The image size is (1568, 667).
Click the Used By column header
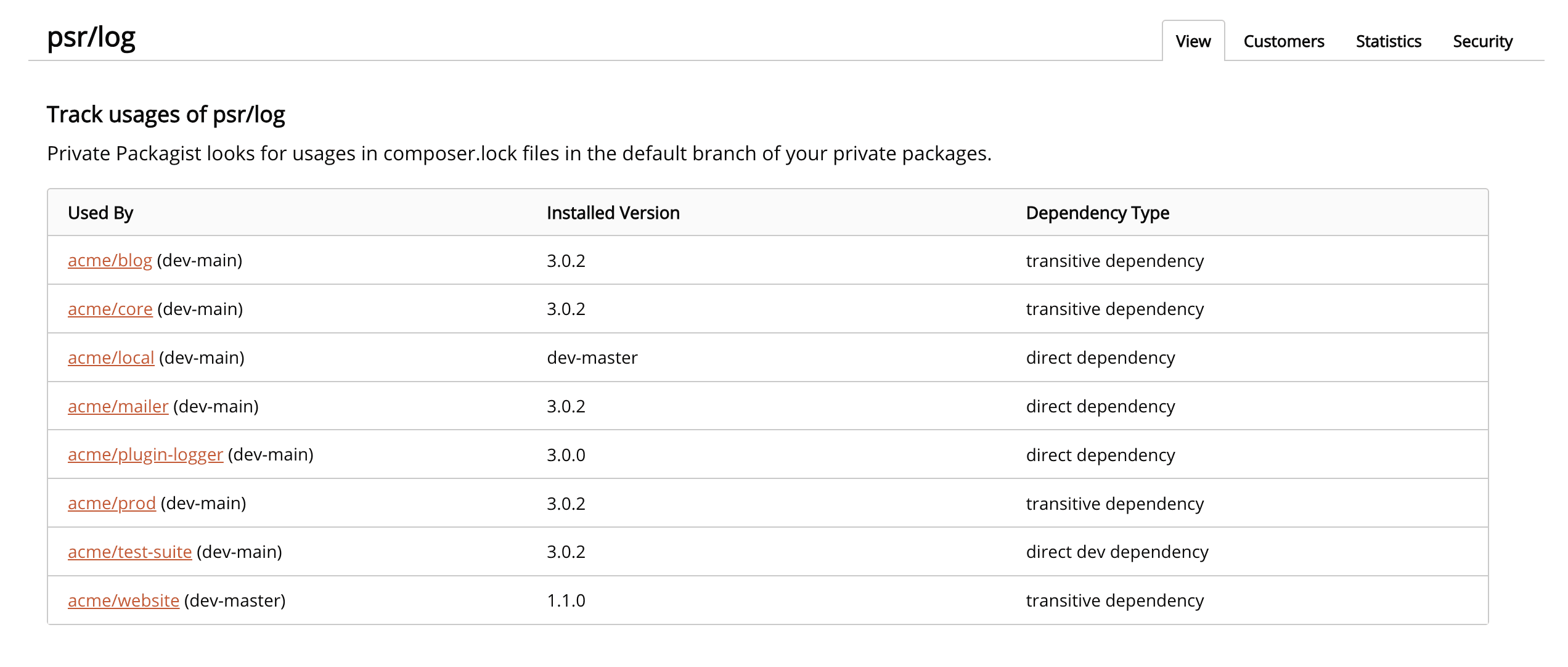100,212
